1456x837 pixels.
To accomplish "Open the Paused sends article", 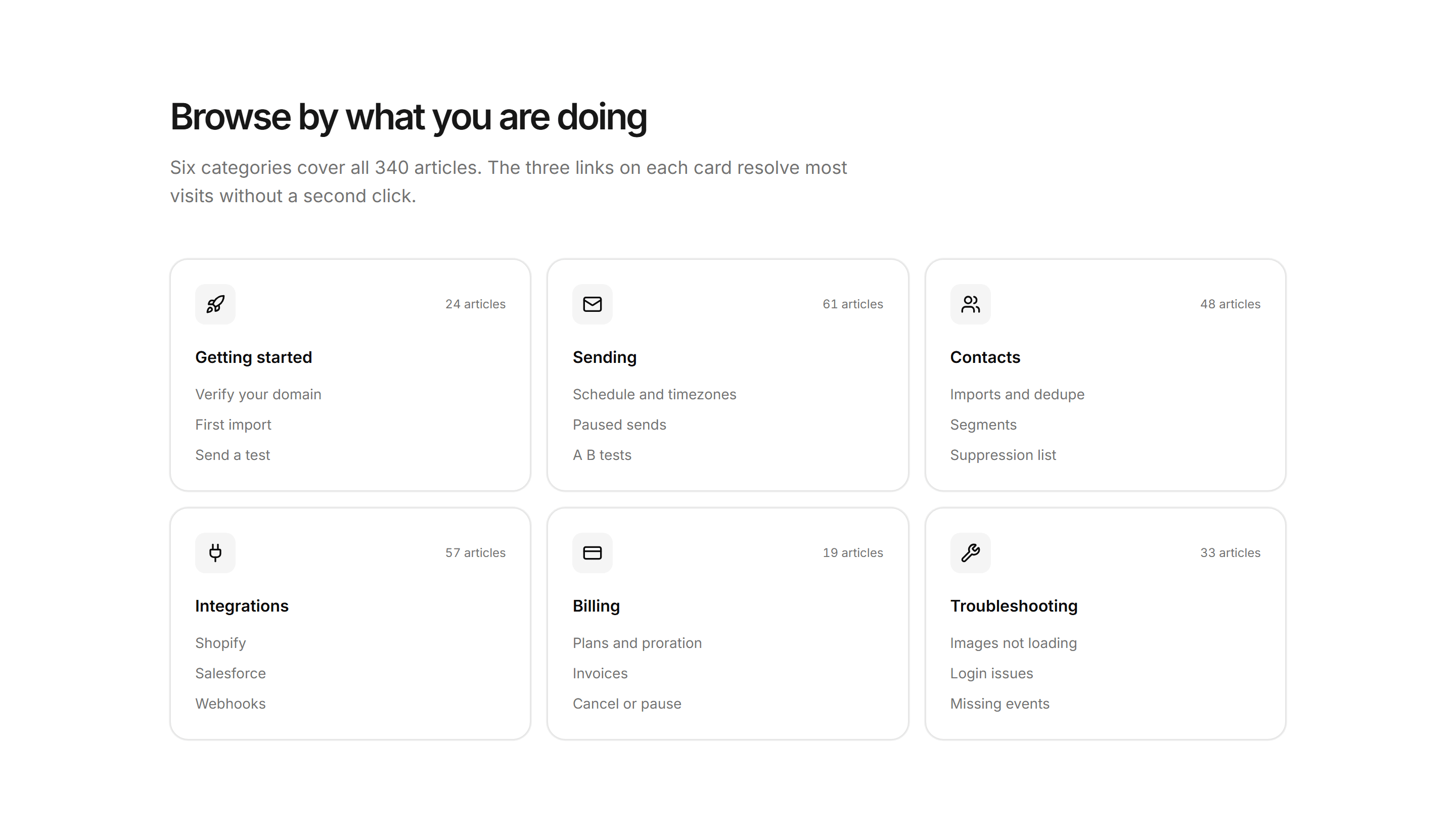I will [x=619, y=424].
